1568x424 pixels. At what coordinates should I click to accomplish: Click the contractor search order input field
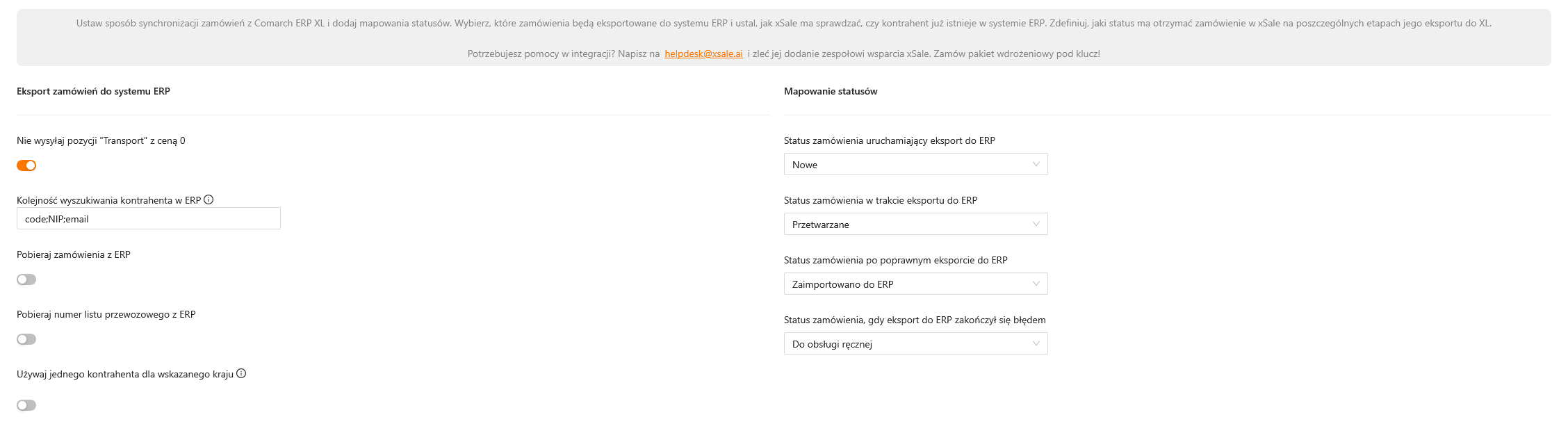[148, 219]
